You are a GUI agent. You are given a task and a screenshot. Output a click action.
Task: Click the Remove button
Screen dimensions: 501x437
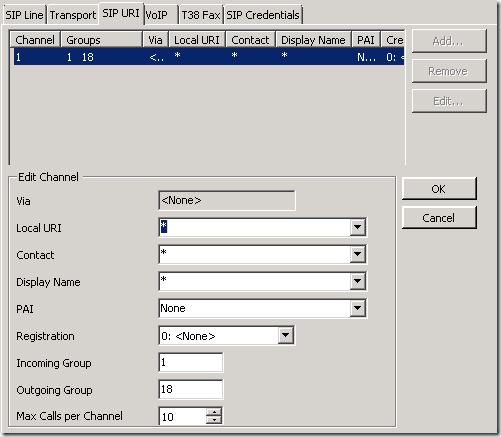coord(449,71)
